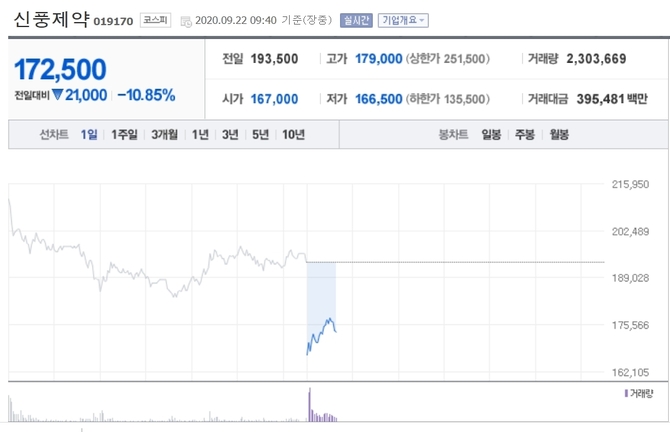Show the 1년 line chart
The image size is (670, 432).
pyautogui.click(x=201, y=135)
